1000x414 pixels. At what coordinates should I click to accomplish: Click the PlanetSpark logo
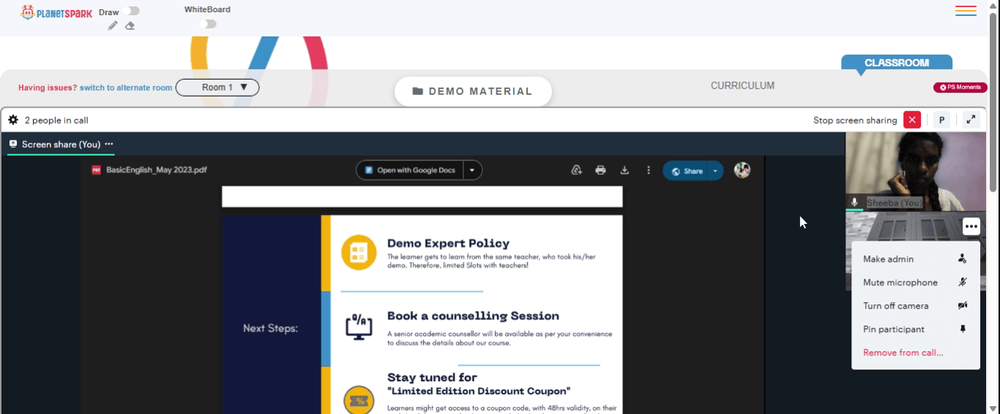coord(56,12)
